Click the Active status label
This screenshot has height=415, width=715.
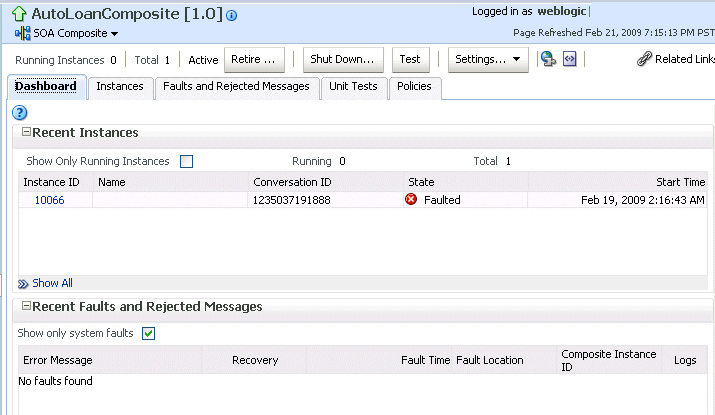click(203, 60)
